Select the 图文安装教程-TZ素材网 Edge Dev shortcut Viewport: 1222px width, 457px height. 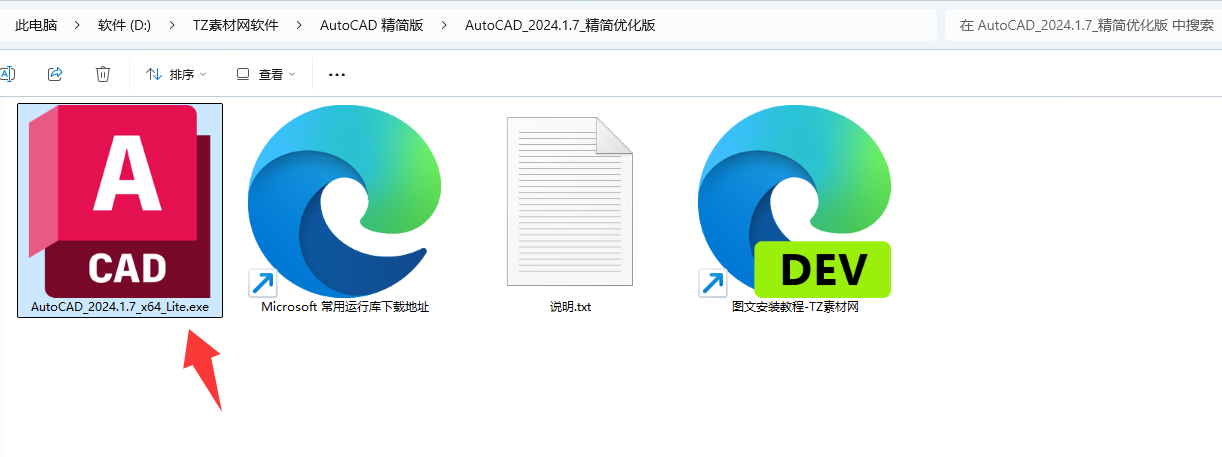coord(794,200)
